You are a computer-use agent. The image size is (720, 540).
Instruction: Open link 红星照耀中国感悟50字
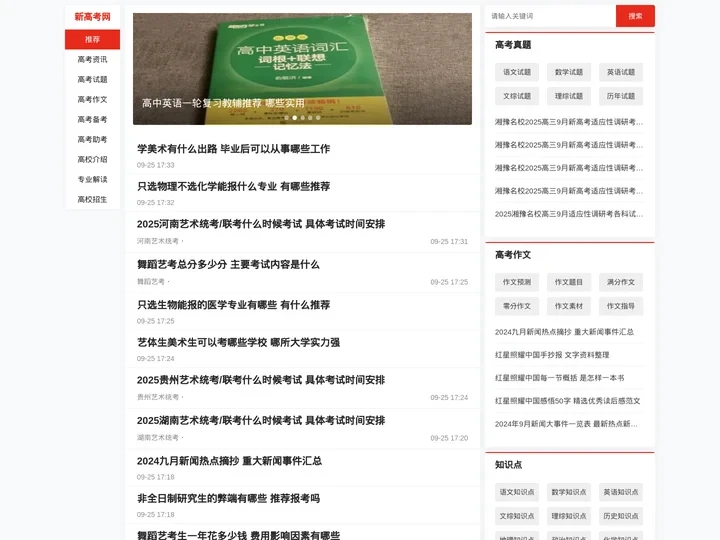(568, 401)
